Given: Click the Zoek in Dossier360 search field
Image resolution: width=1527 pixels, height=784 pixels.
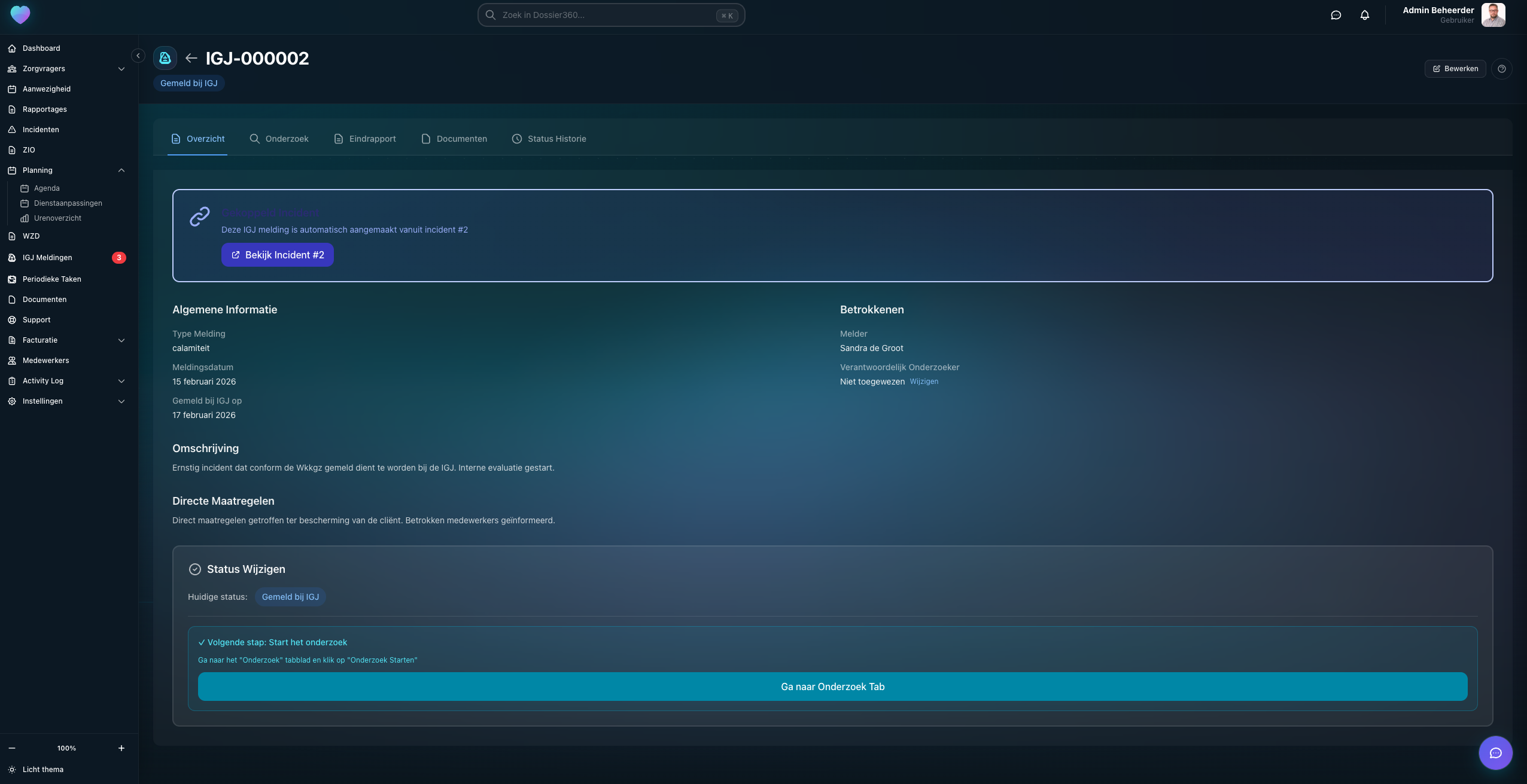Looking at the screenshot, I should coord(604,15).
